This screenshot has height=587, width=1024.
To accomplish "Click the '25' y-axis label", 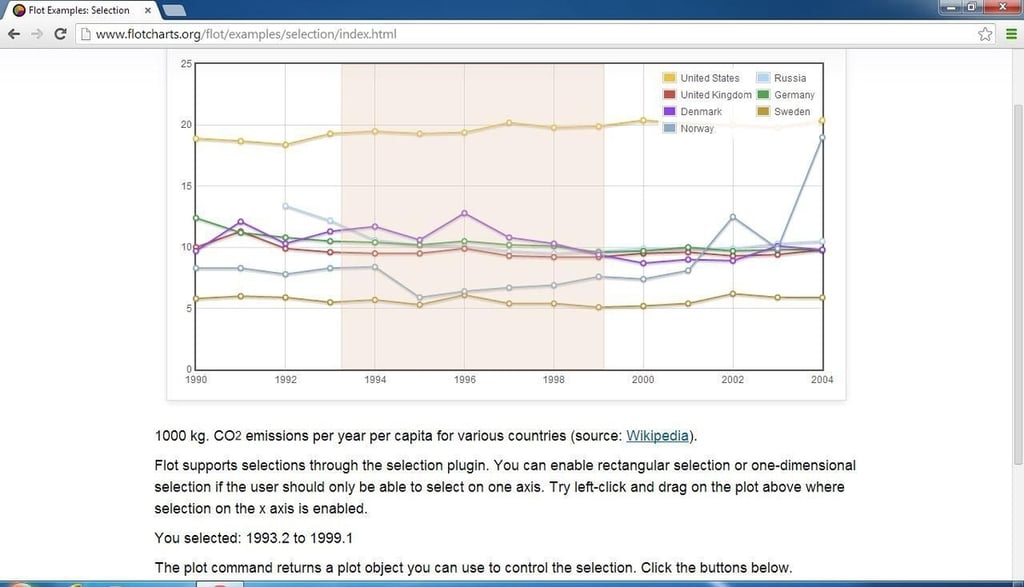I will pos(186,63).
